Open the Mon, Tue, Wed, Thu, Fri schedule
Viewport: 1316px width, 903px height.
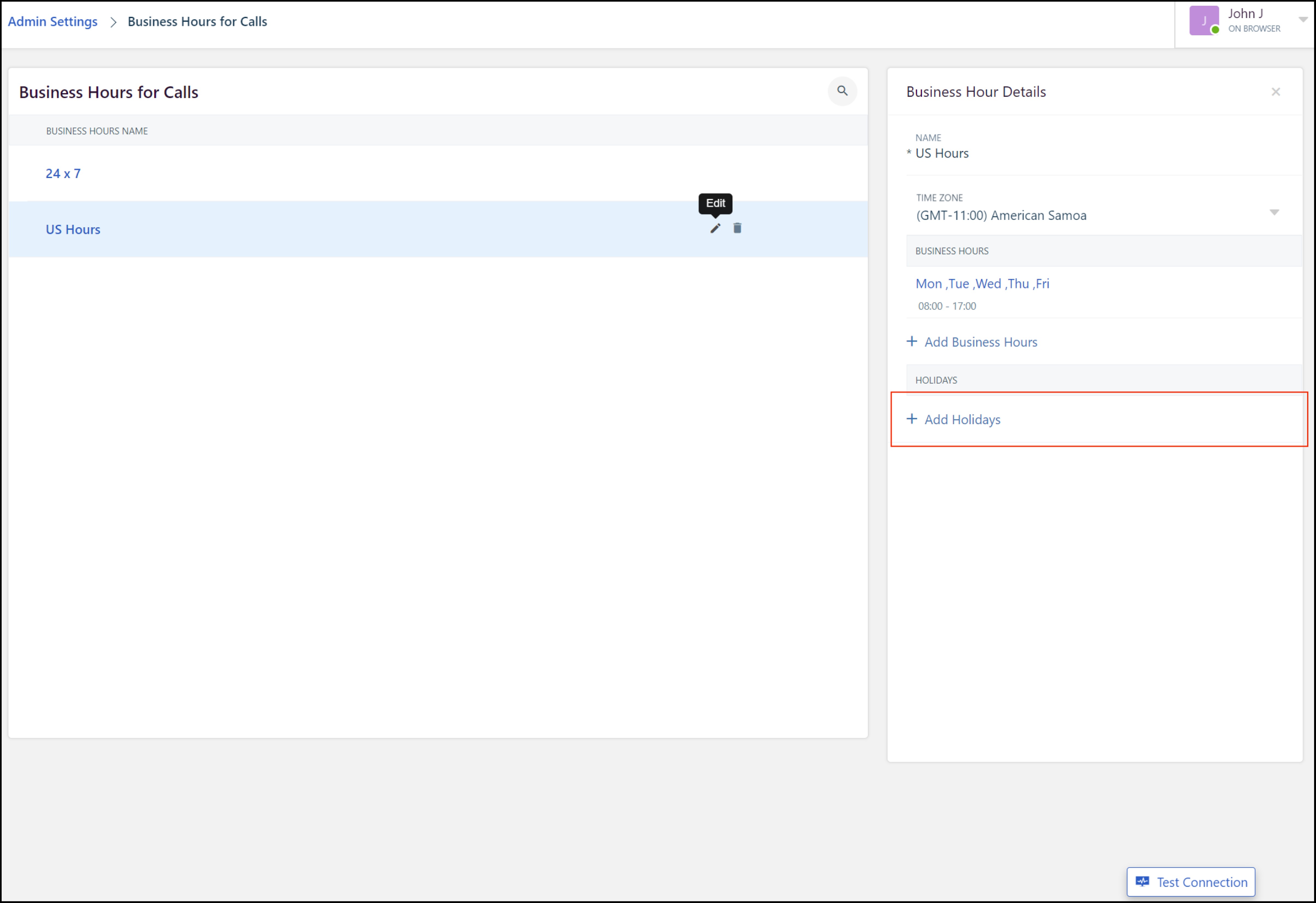coord(982,284)
